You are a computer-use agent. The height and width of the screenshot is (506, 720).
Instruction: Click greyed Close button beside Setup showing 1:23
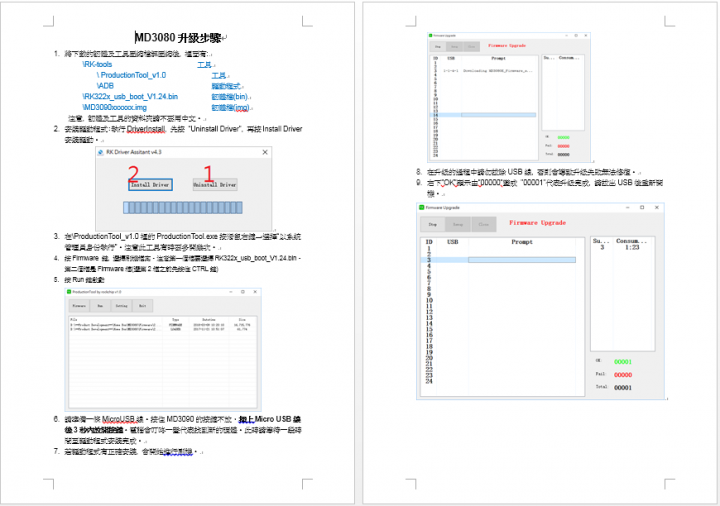pyautogui.click(x=484, y=225)
